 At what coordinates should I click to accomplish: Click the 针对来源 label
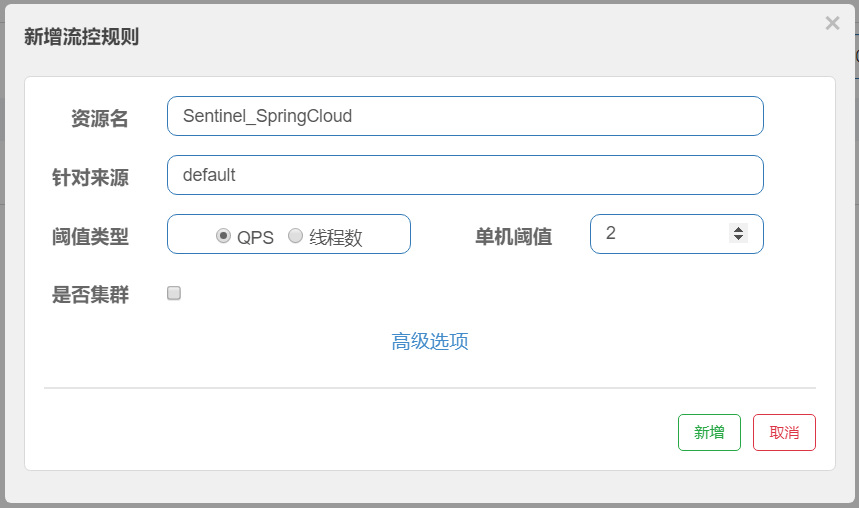[90, 178]
